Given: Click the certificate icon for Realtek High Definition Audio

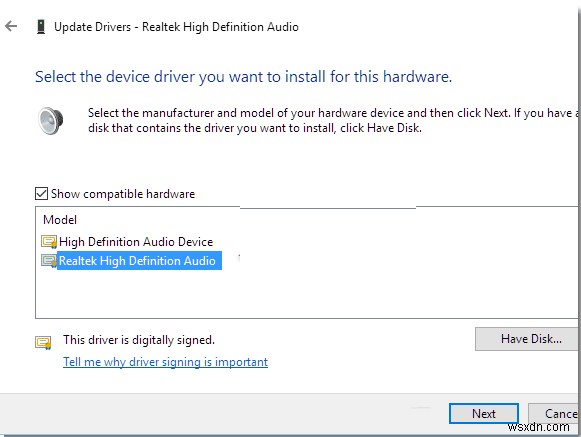Looking at the screenshot, I should click(49, 261).
